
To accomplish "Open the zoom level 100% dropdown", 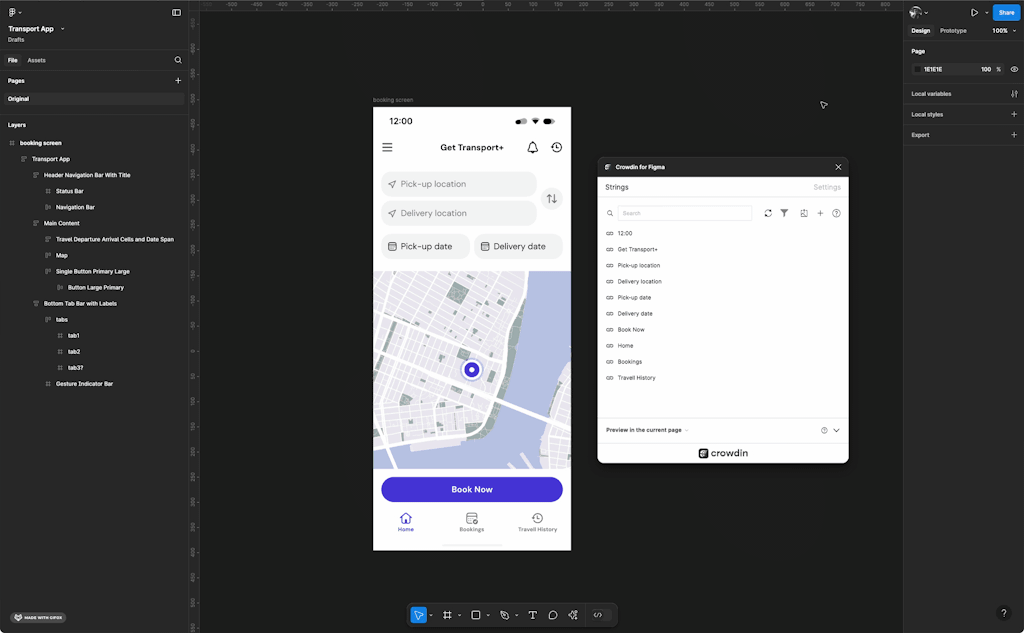I will [1001, 31].
